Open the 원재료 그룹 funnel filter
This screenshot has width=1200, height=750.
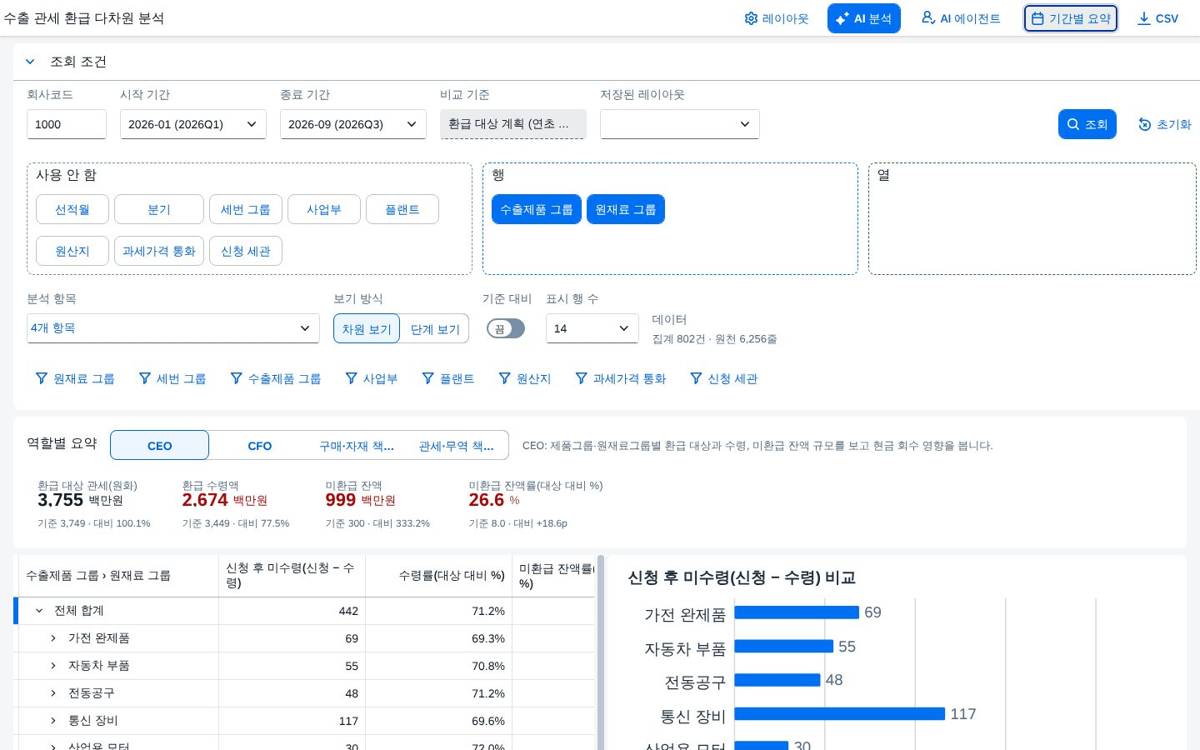tap(75, 379)
